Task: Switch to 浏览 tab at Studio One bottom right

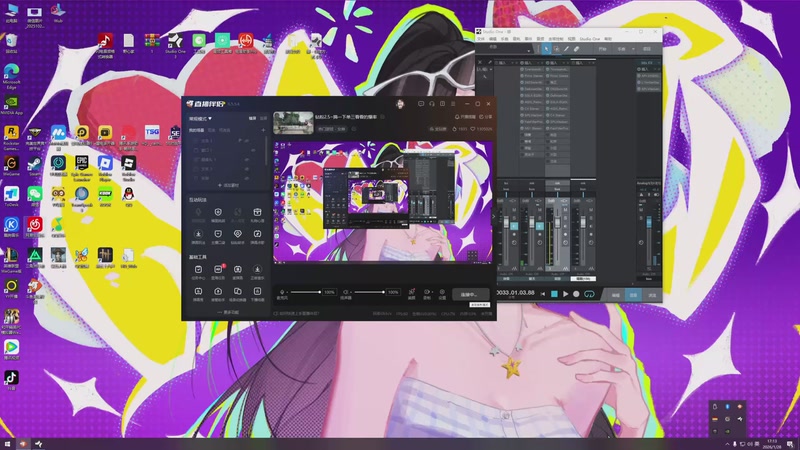Action: 652,295
